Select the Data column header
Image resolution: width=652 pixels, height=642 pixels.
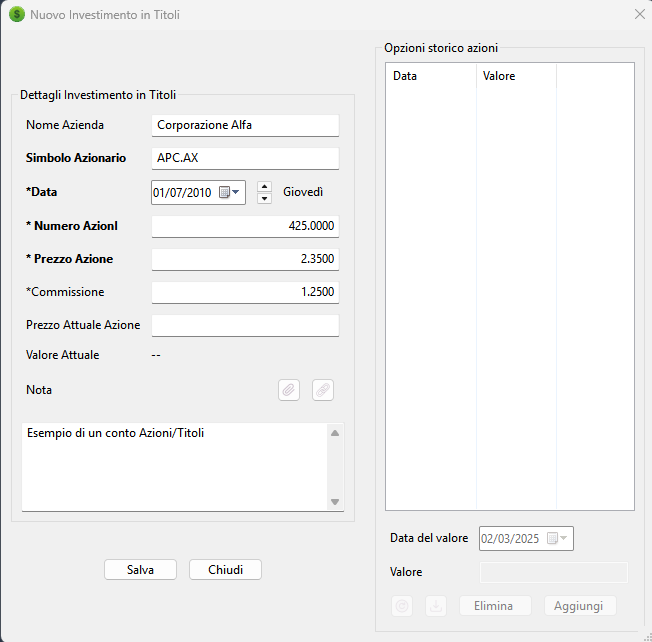430,76
